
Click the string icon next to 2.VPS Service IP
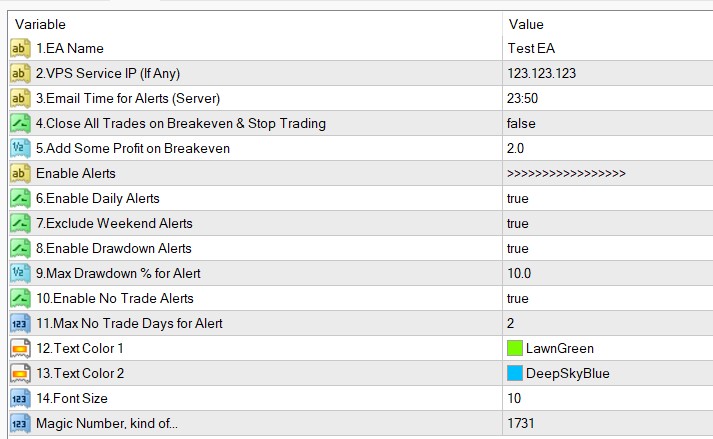(x=20, y=73)
